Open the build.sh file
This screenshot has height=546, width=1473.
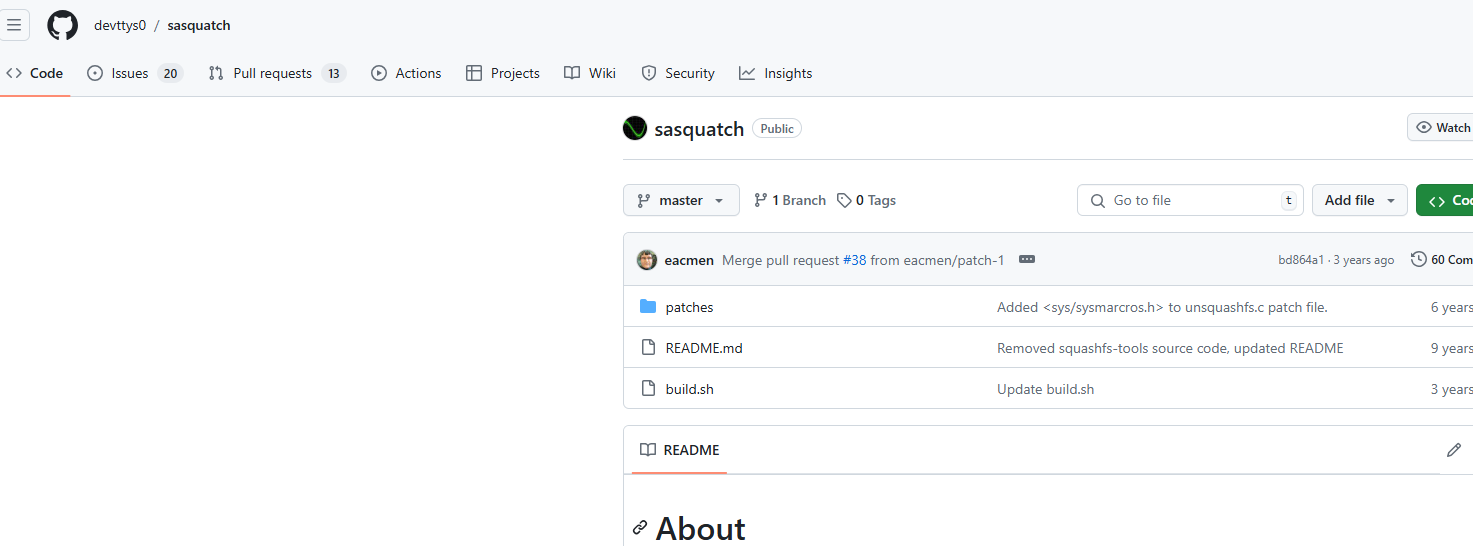[689, 389]
